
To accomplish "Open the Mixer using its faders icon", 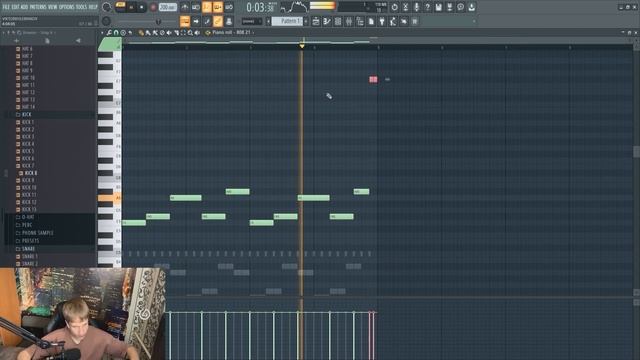I will pyautogui.click(x=349, y=21).
